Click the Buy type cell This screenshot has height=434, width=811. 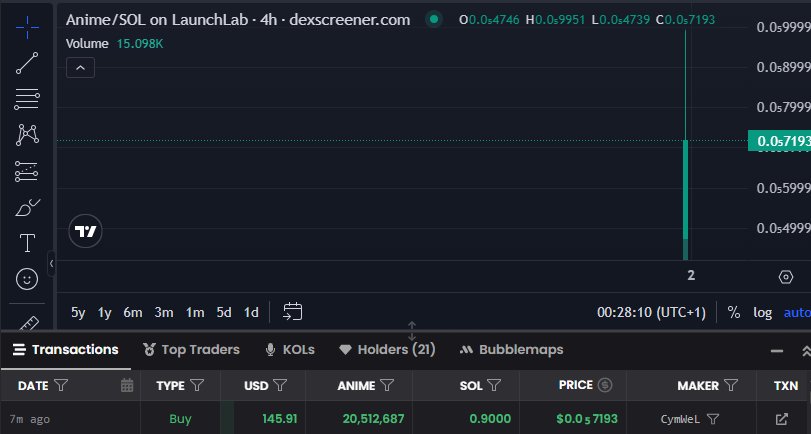click(180, 419)
